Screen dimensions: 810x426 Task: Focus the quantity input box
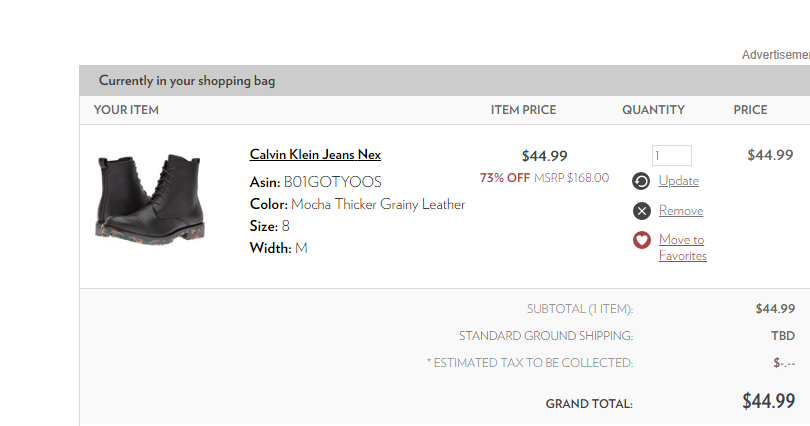672,155
